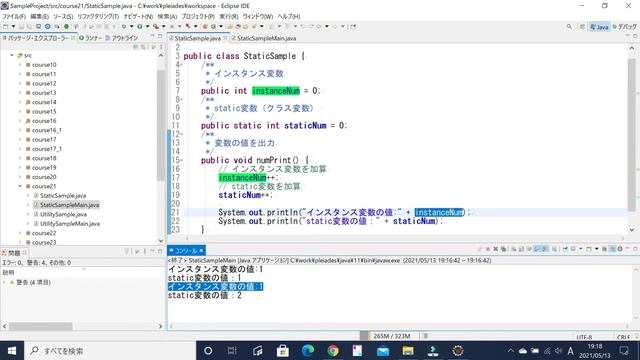This screenshot has width=640, height=360.
Task: Run garbage collector trash icon
Action: tap(425, 336)
